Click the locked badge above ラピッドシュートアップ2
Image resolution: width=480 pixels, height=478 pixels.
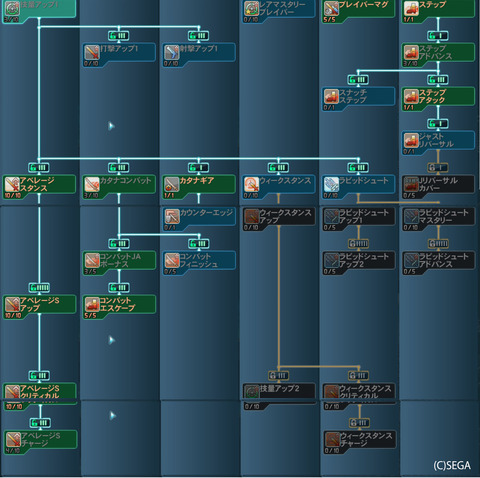[x=358, y=244]
